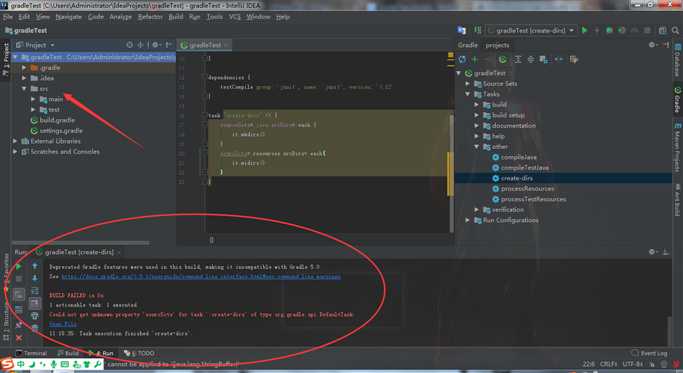This screenshot has width=683, height=373.
Task: Toggle the Project side tool window button
Action: [6, 59]
